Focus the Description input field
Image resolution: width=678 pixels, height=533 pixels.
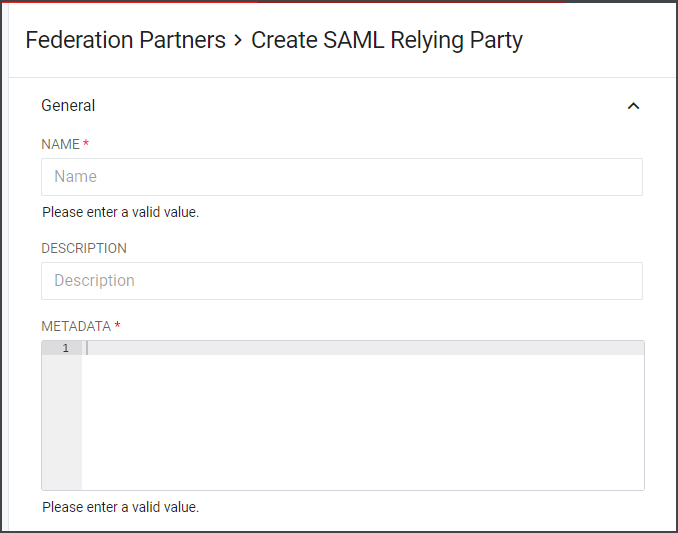tap(342, 281)
